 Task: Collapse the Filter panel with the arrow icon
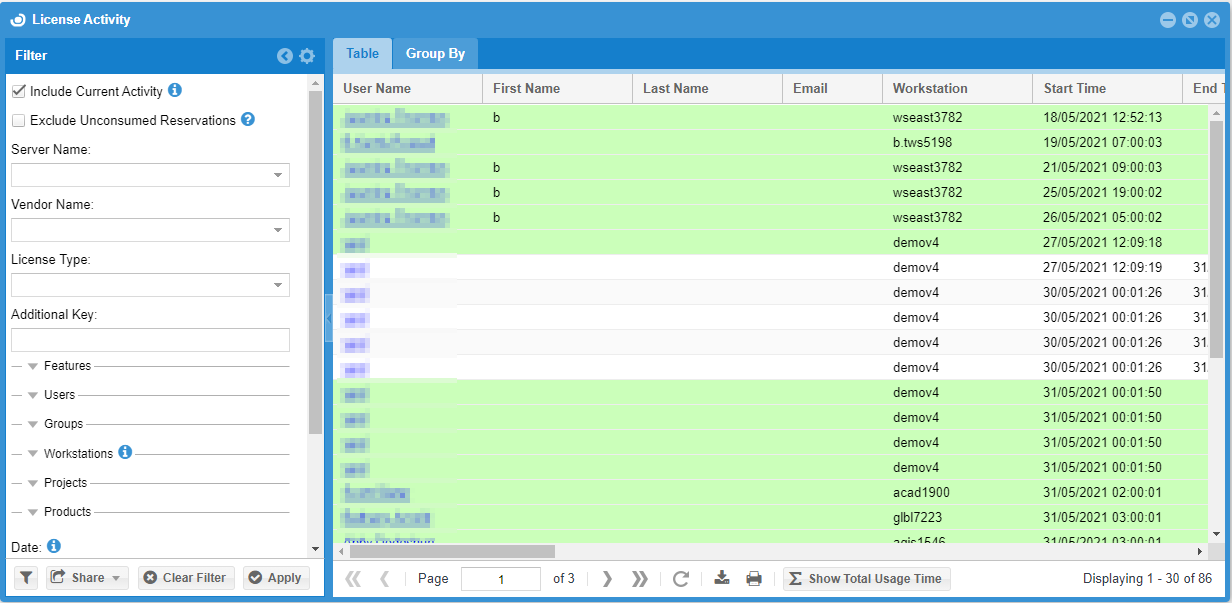click(x=285, y=56)
